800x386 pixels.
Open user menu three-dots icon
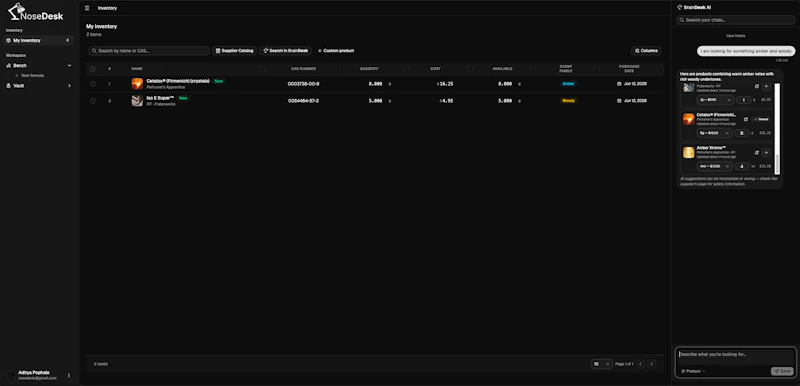69,375
